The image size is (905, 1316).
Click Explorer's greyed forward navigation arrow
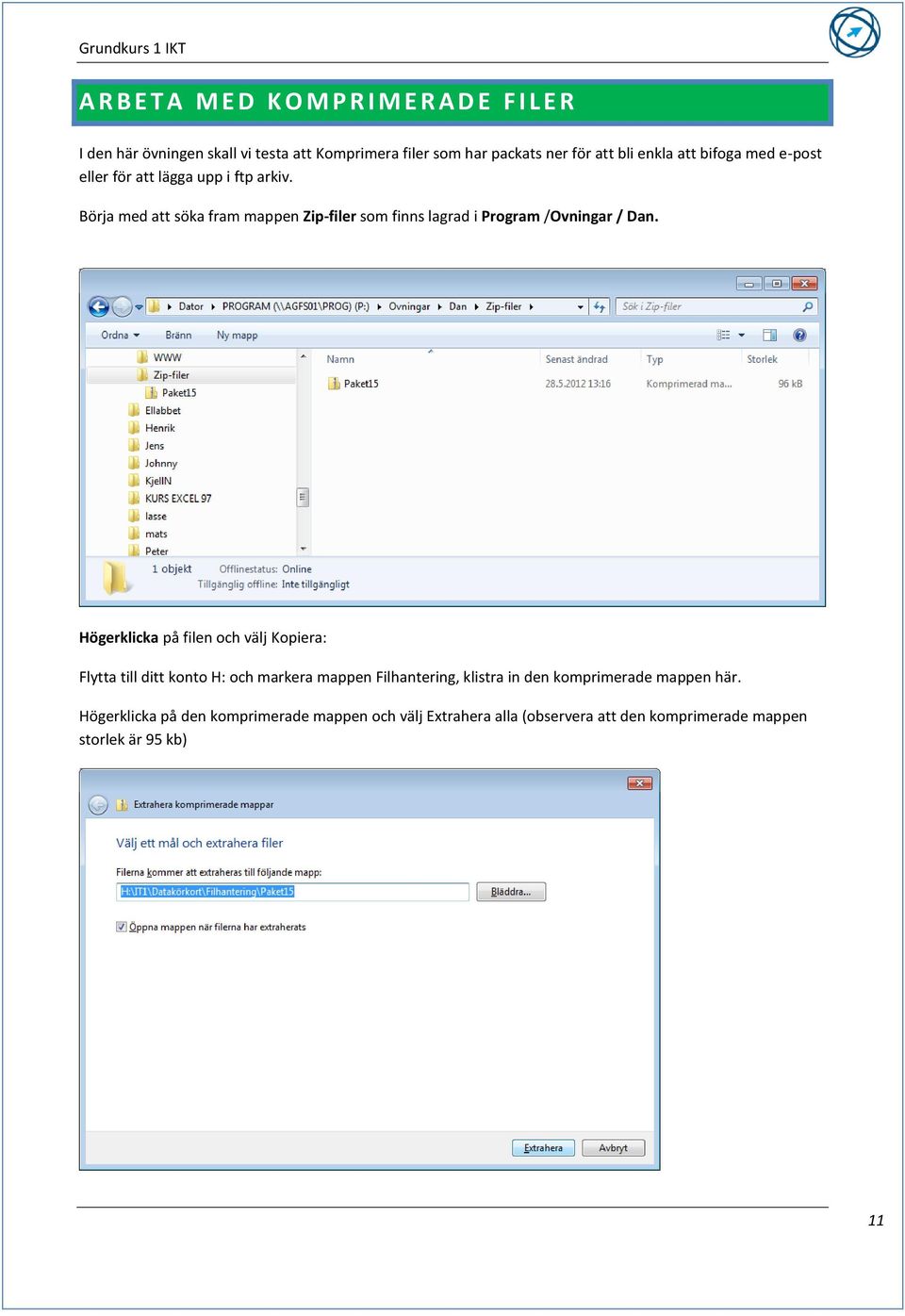coord(123,306)
